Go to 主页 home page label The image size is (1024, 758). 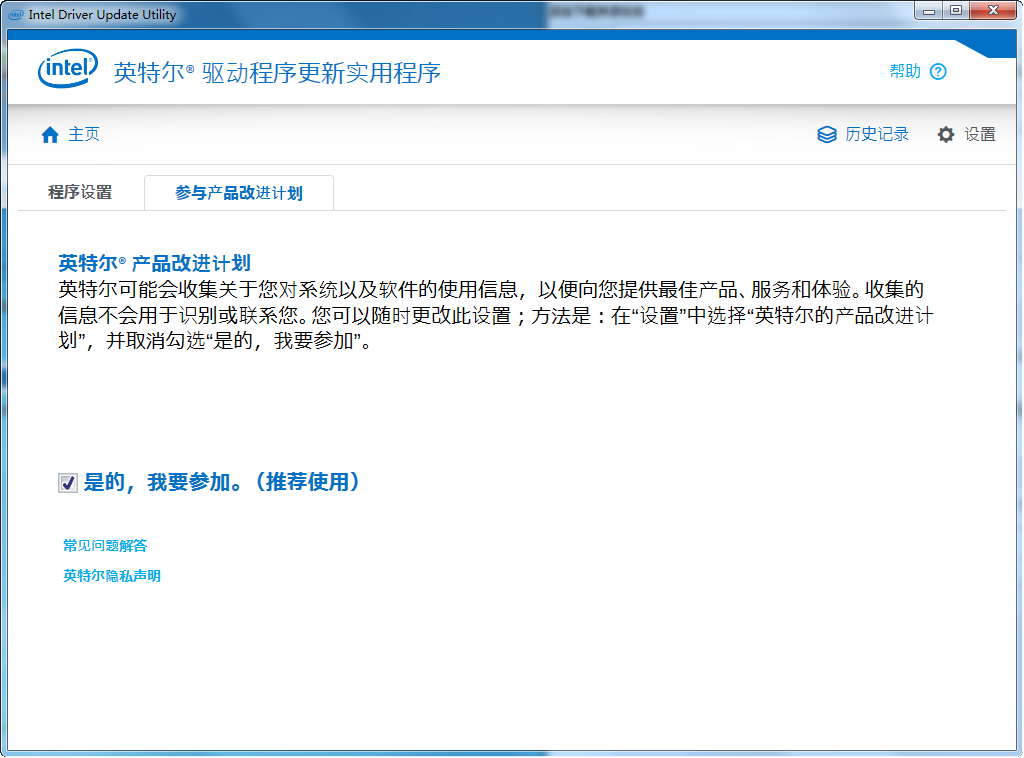(84, 135)
